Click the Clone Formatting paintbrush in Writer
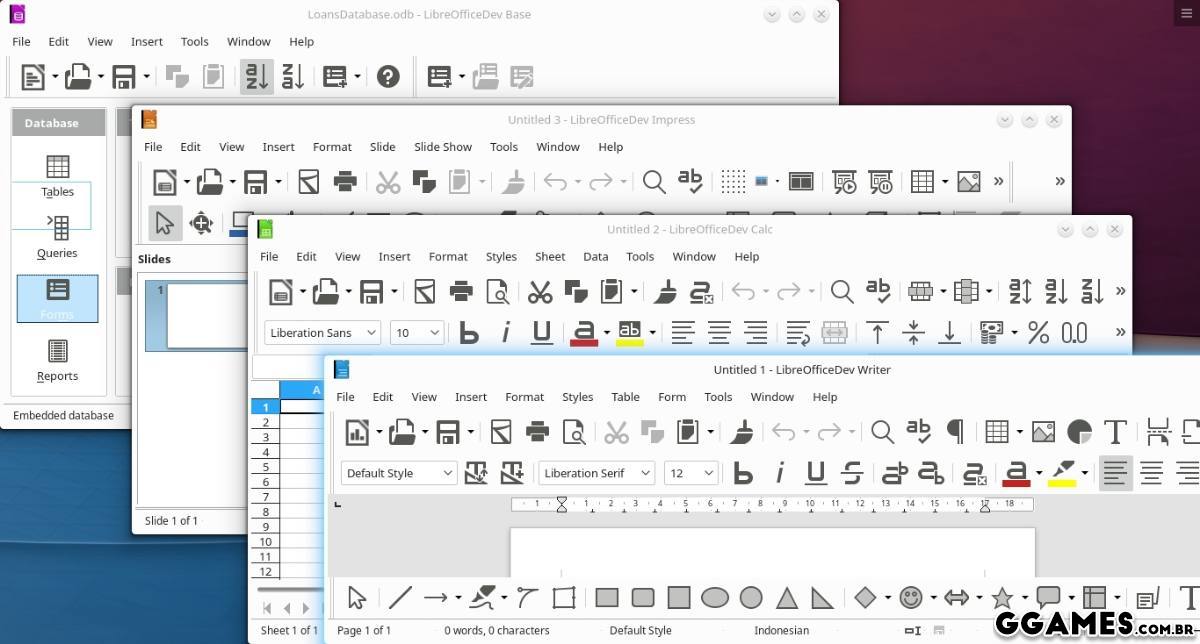This screenshot has width=1200, height=644. pyautogui.click(x=741, y=432)
